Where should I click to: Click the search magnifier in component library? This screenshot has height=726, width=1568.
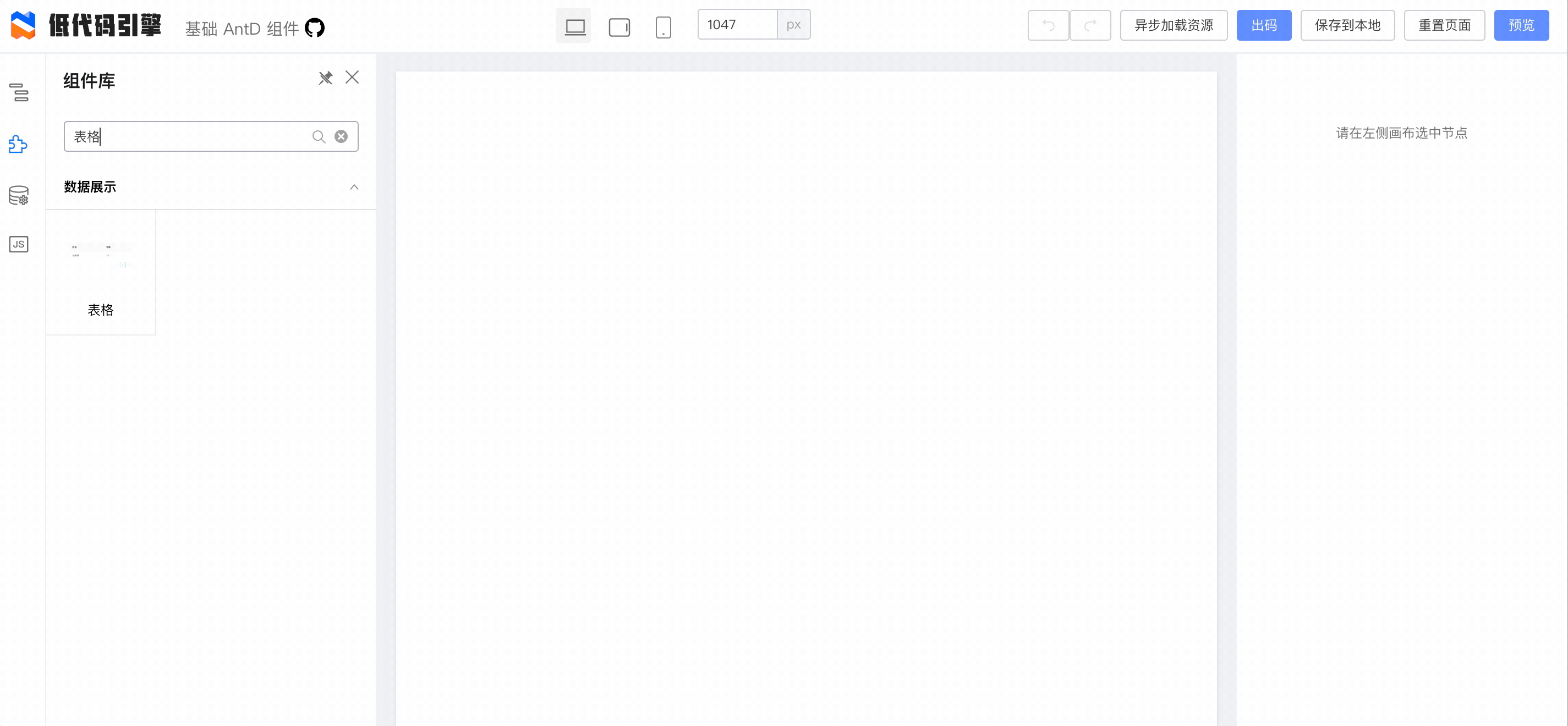[319, 136]
